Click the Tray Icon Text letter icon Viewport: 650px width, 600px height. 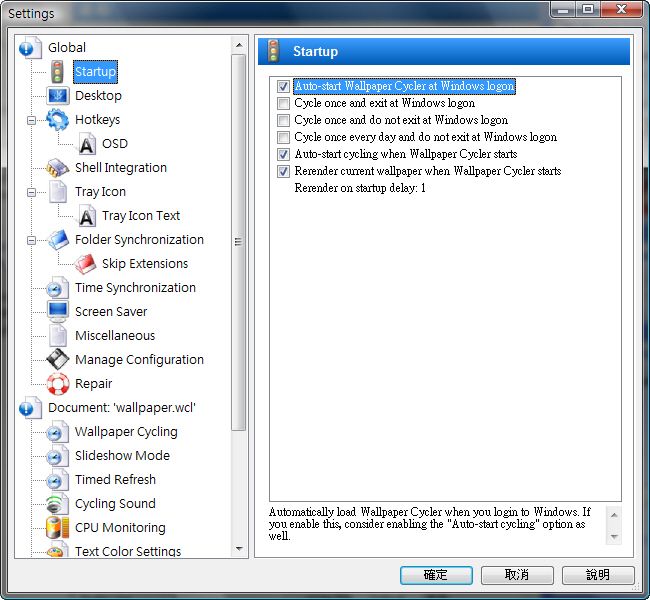point(86,216)
